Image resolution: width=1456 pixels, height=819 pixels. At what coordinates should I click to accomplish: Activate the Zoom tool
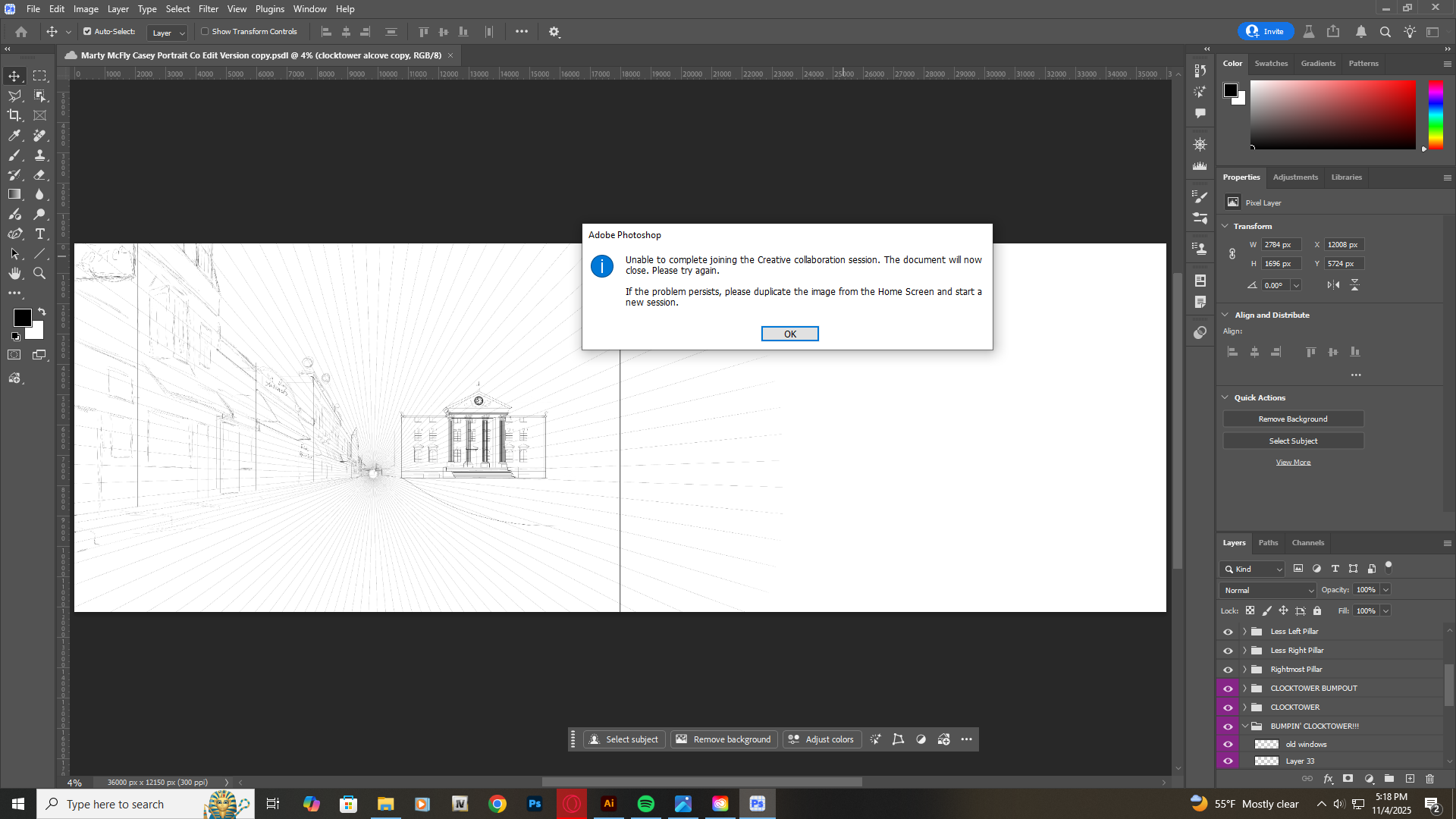pos(40,274)
